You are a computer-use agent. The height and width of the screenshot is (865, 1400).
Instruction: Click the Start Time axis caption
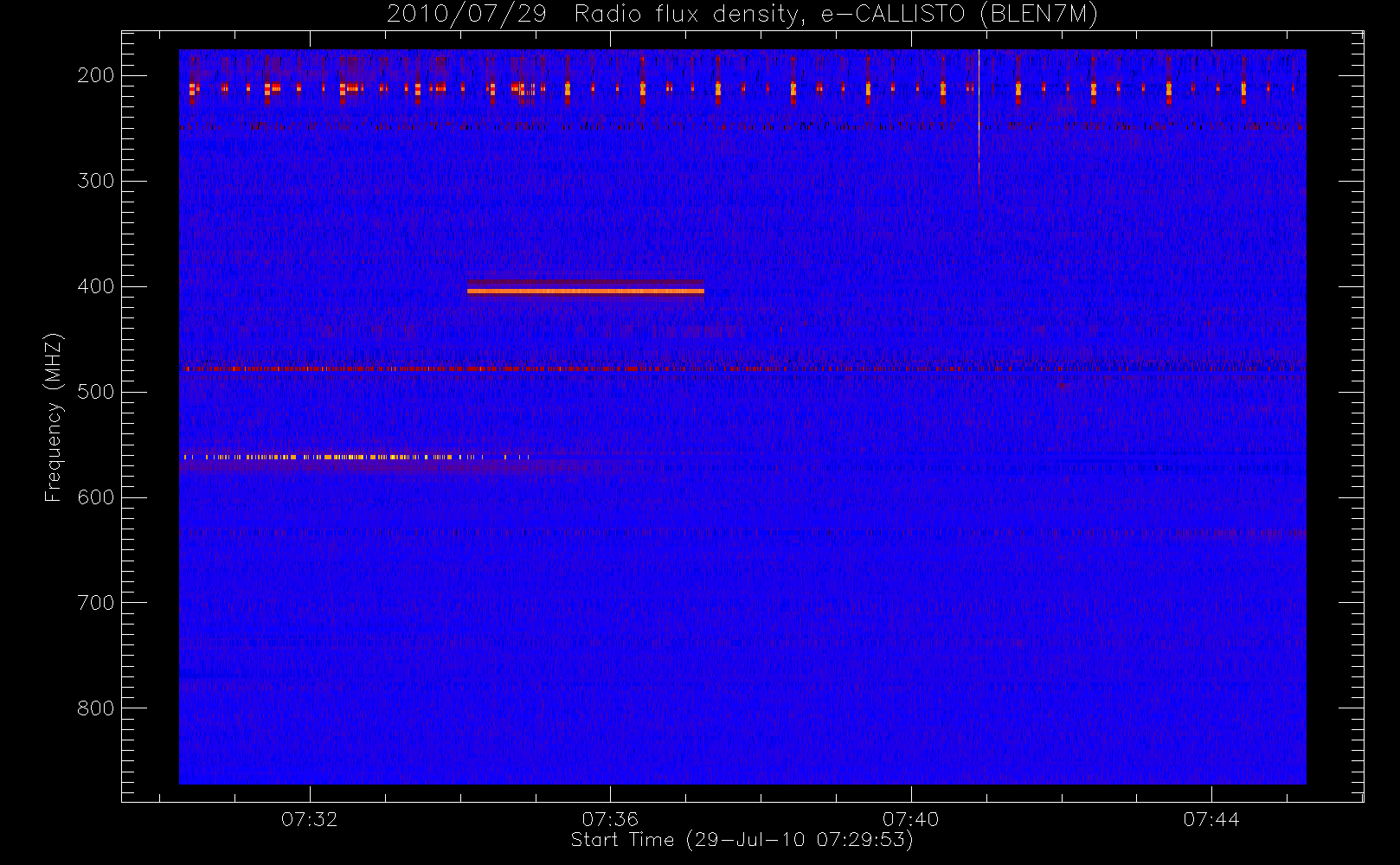[742, 840]
